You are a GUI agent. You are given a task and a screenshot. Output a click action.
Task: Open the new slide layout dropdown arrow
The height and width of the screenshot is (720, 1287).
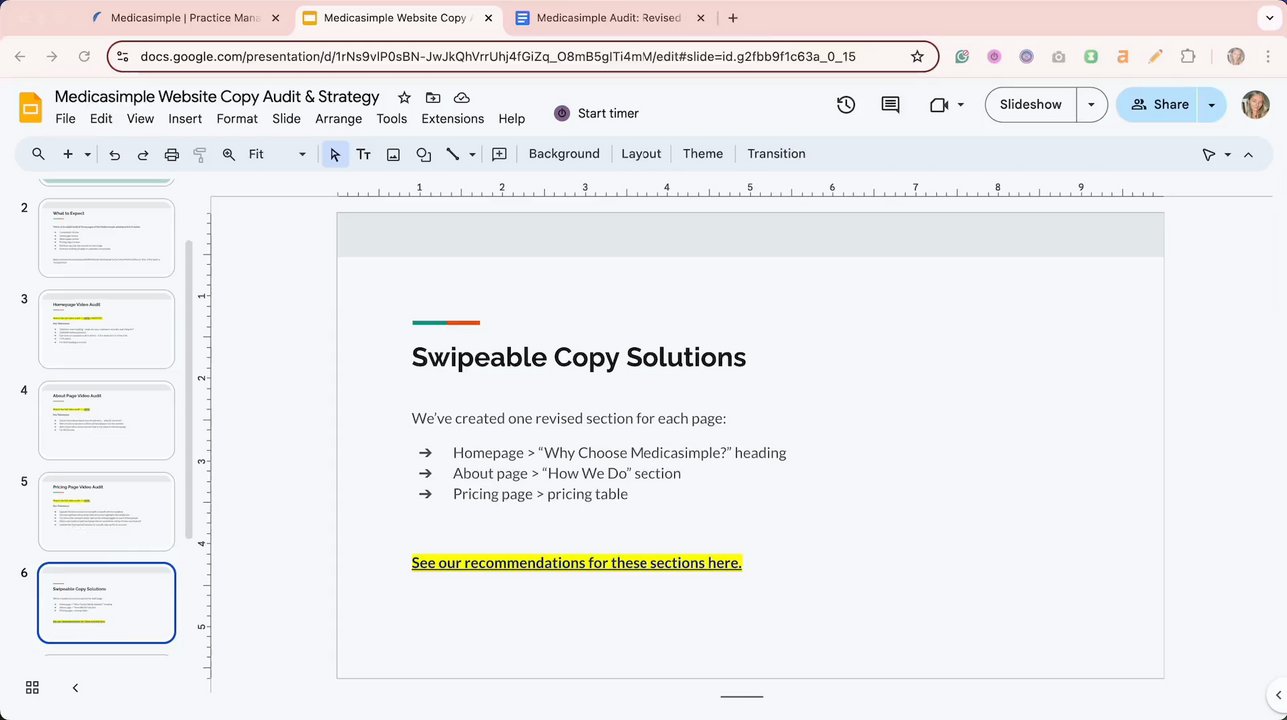point(87,155)
